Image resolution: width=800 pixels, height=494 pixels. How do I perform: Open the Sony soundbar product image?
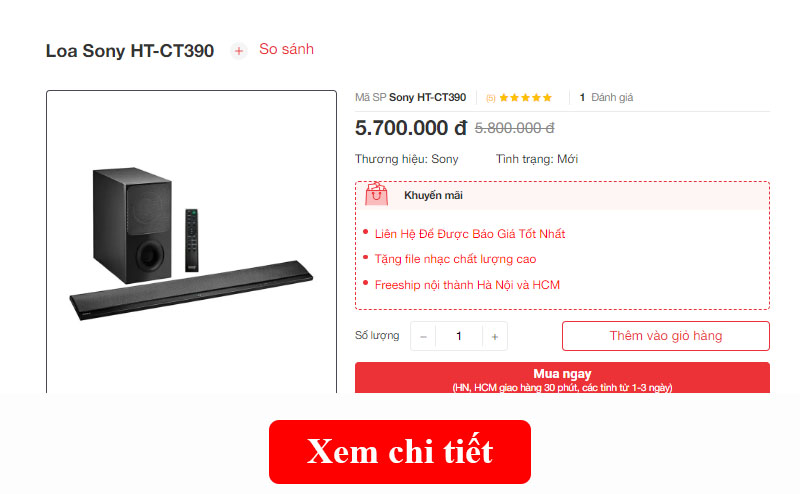click(x=191, y=242)
